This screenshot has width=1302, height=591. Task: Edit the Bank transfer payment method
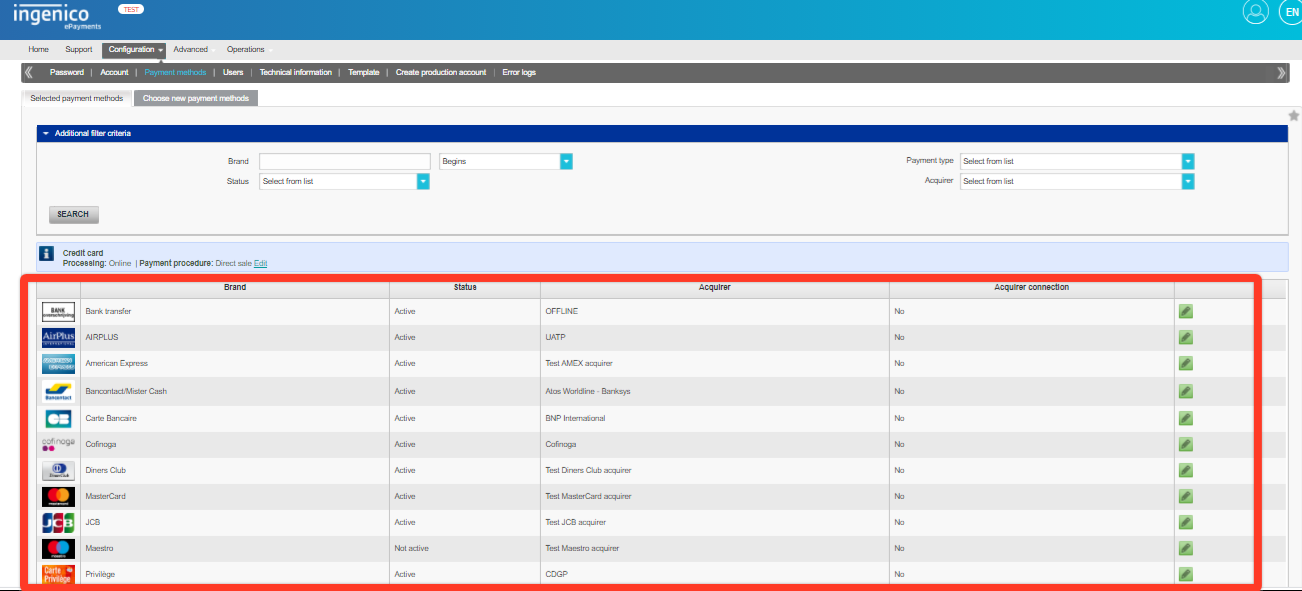coord(1186,311)
